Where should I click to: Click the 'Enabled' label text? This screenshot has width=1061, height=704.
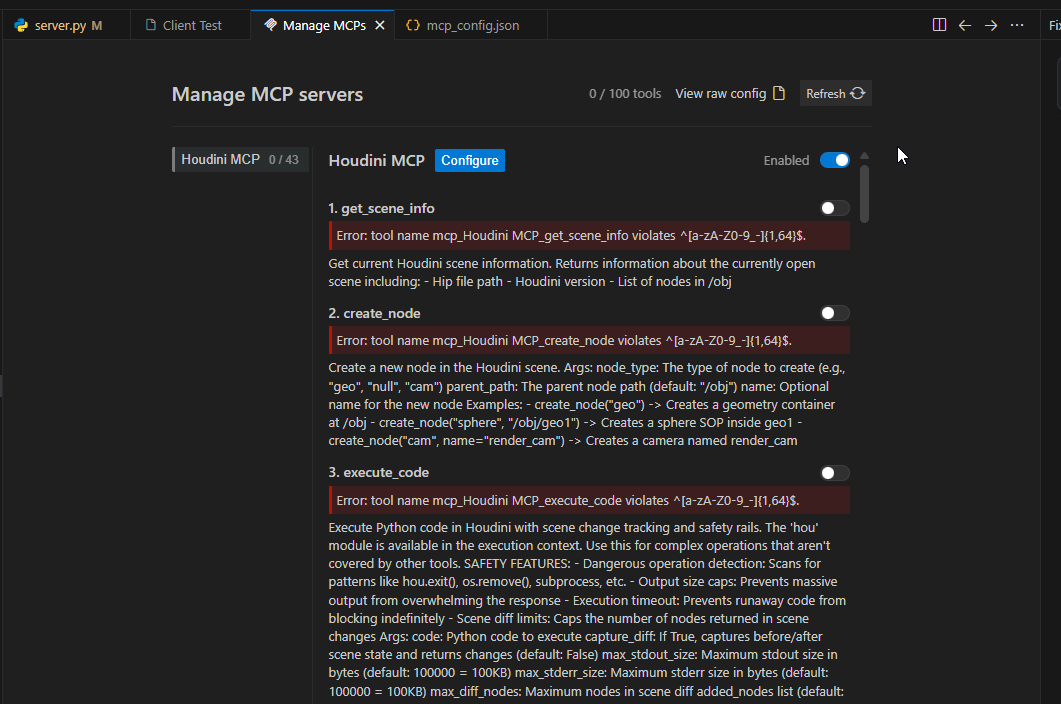(x=786, y=160)
